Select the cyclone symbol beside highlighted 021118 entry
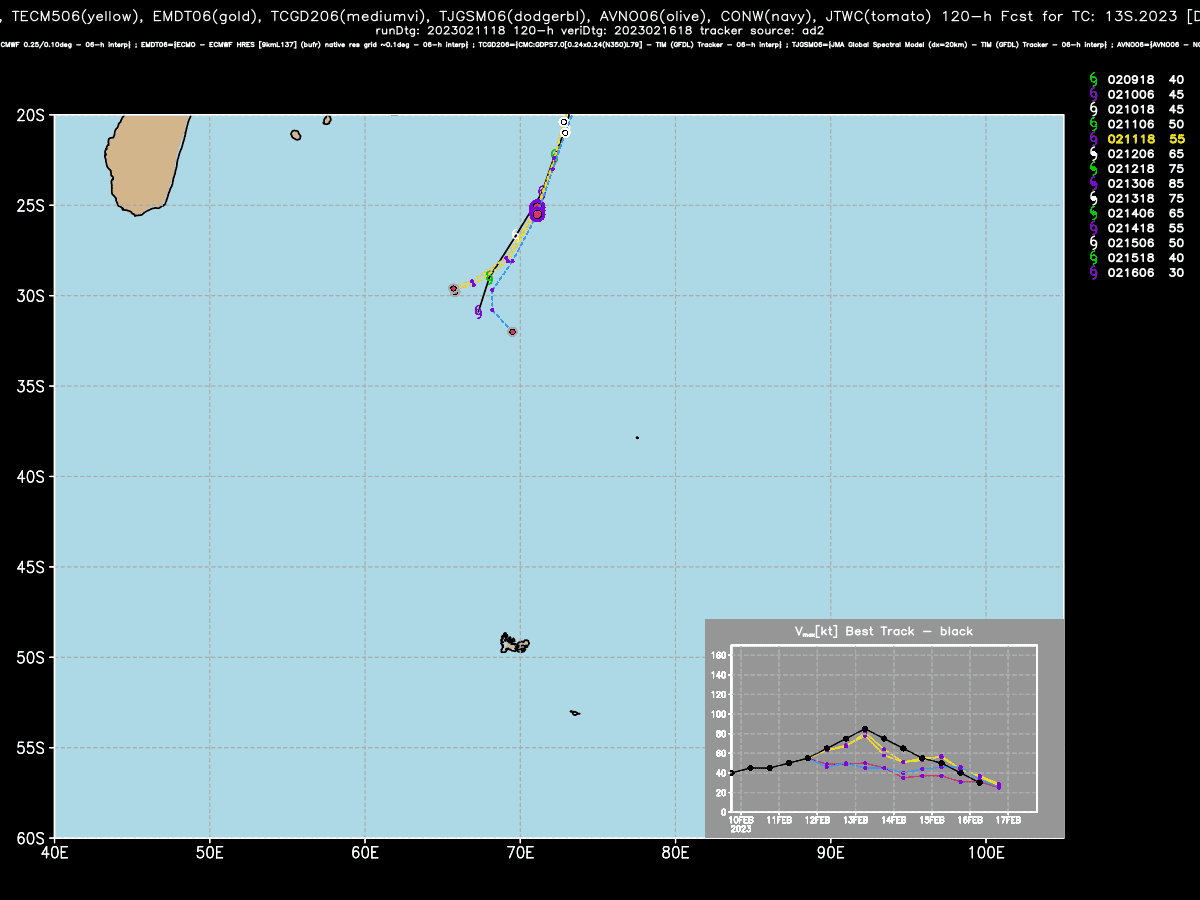 tap(1093, 139)
